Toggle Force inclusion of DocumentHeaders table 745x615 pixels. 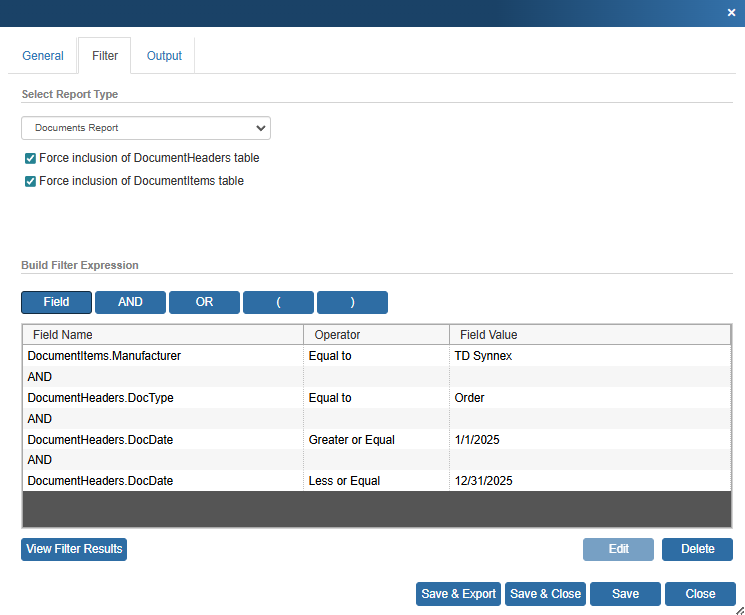[x=30, y=158]
